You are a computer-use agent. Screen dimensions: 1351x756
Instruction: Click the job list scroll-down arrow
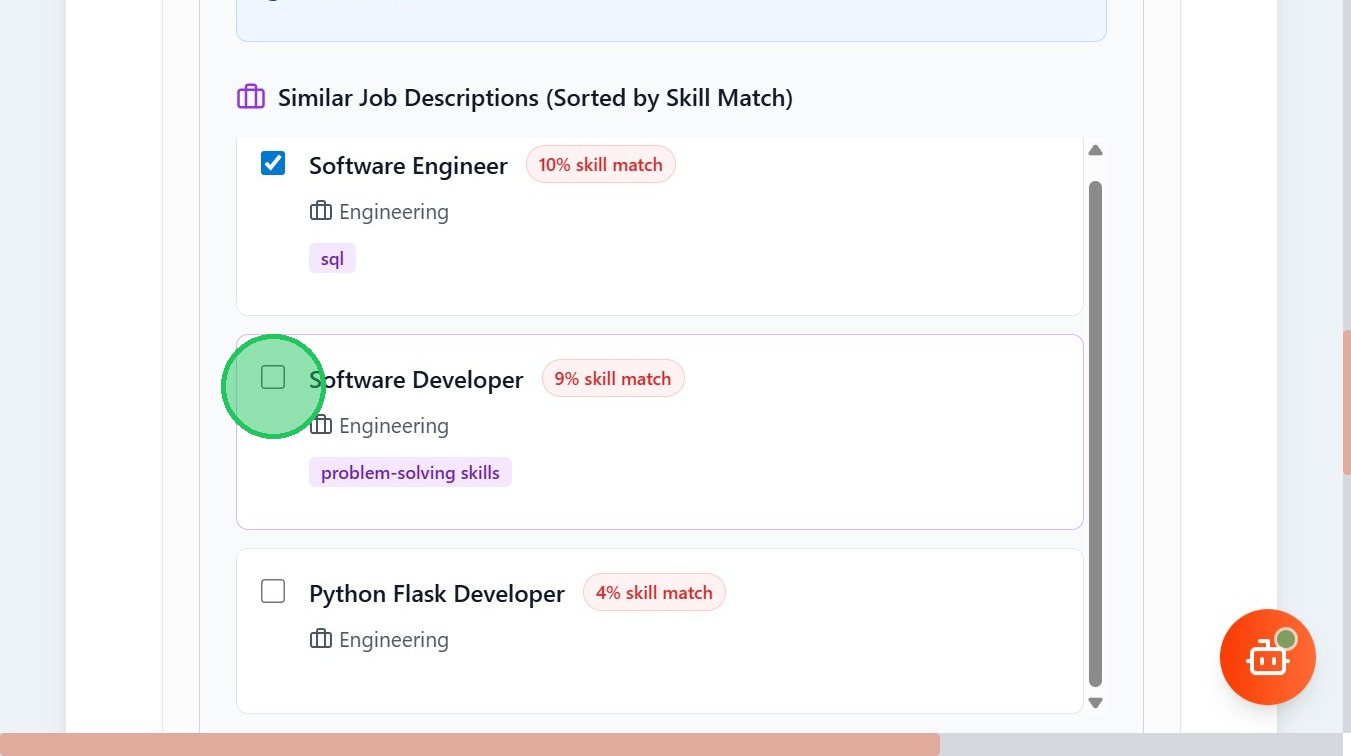[x=1095, y=702]
